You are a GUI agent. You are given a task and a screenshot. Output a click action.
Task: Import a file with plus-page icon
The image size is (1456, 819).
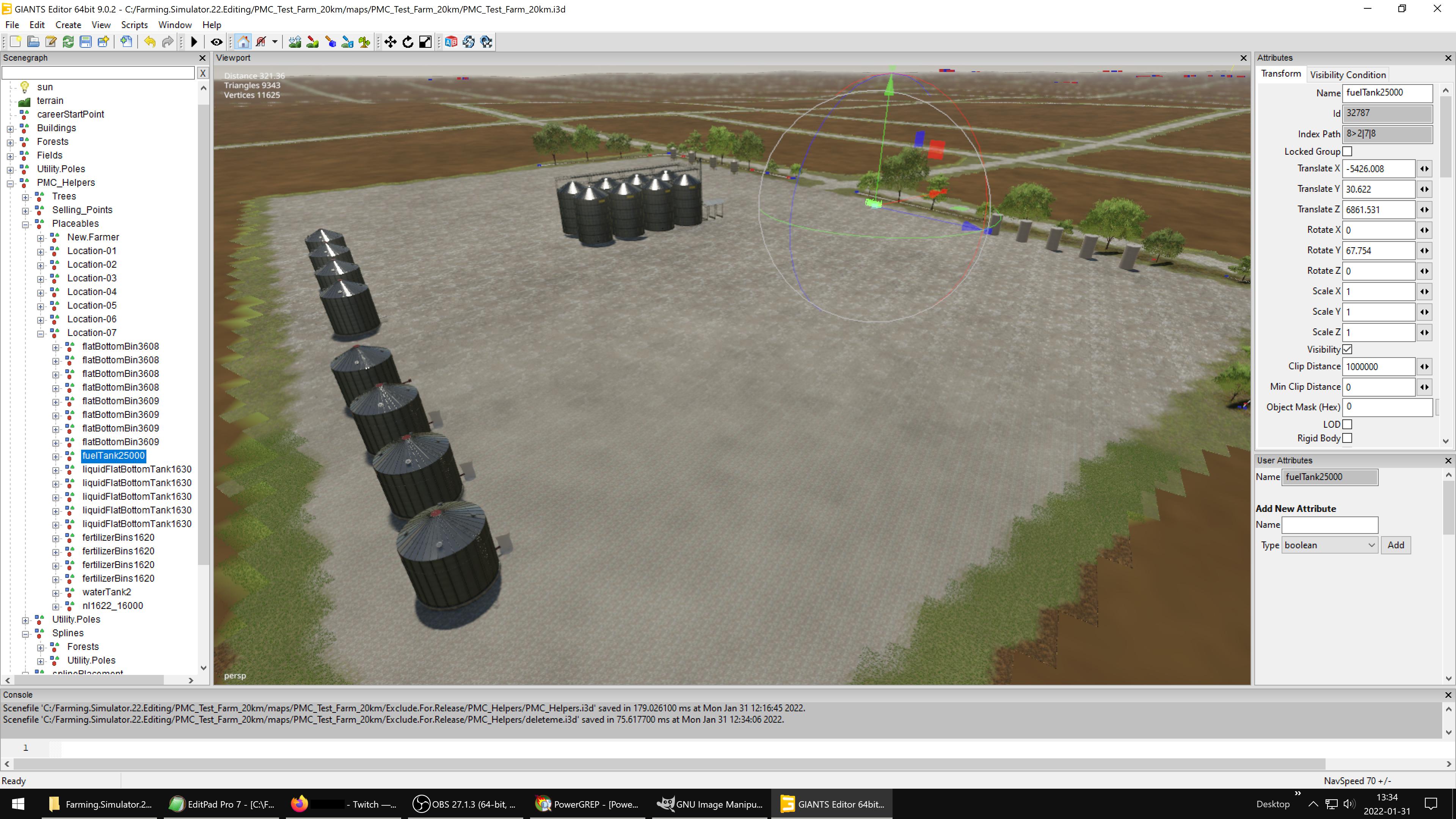(127, 42)
